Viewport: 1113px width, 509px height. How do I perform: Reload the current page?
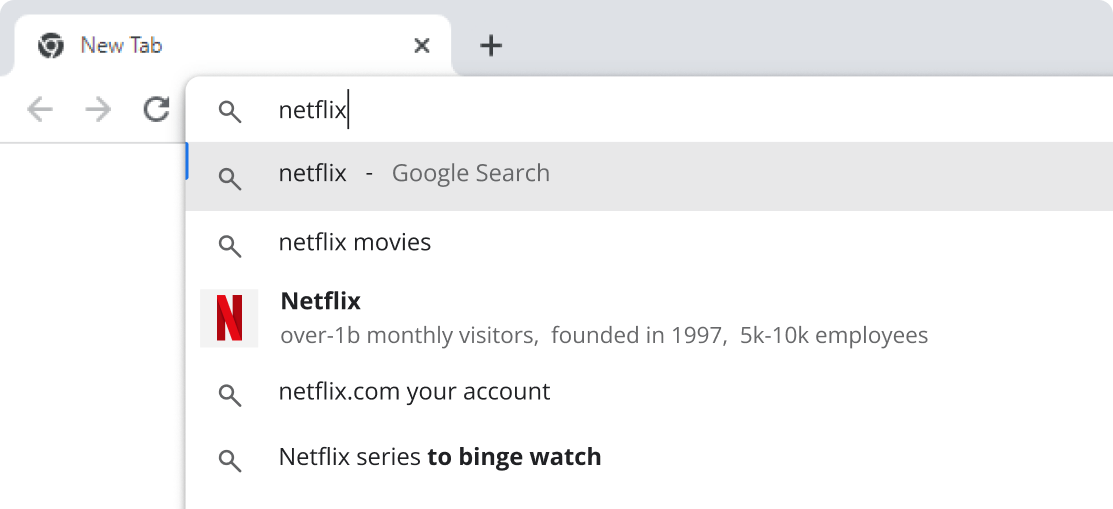156,109
